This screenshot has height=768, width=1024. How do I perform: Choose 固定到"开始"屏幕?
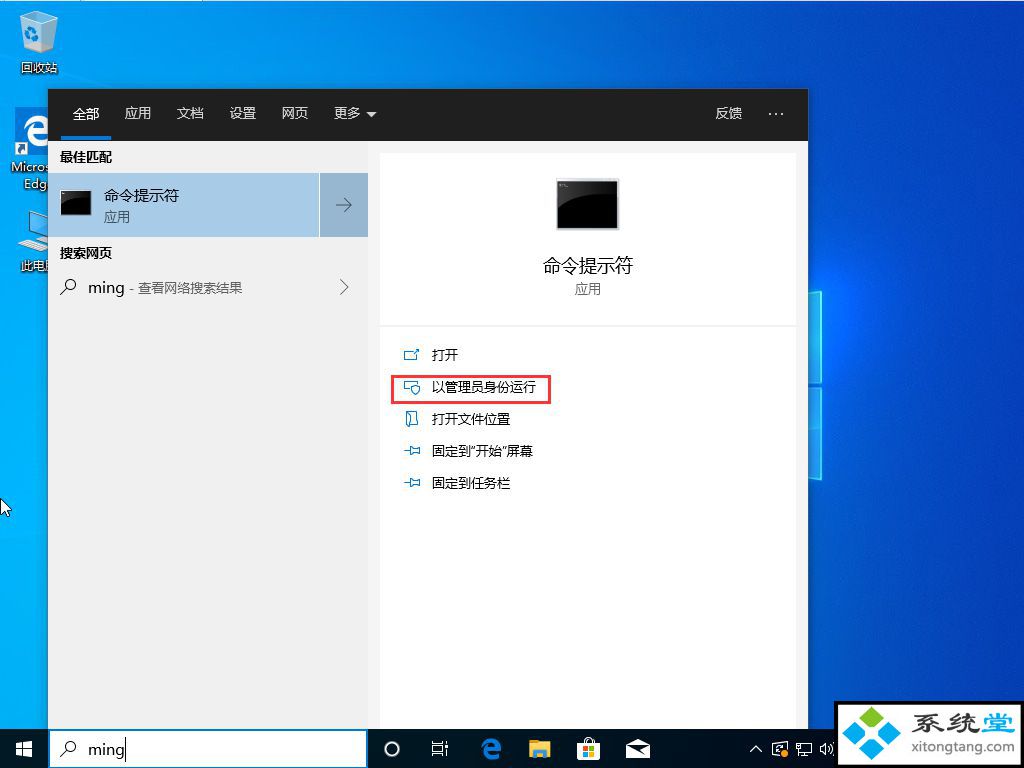[468, 451]
